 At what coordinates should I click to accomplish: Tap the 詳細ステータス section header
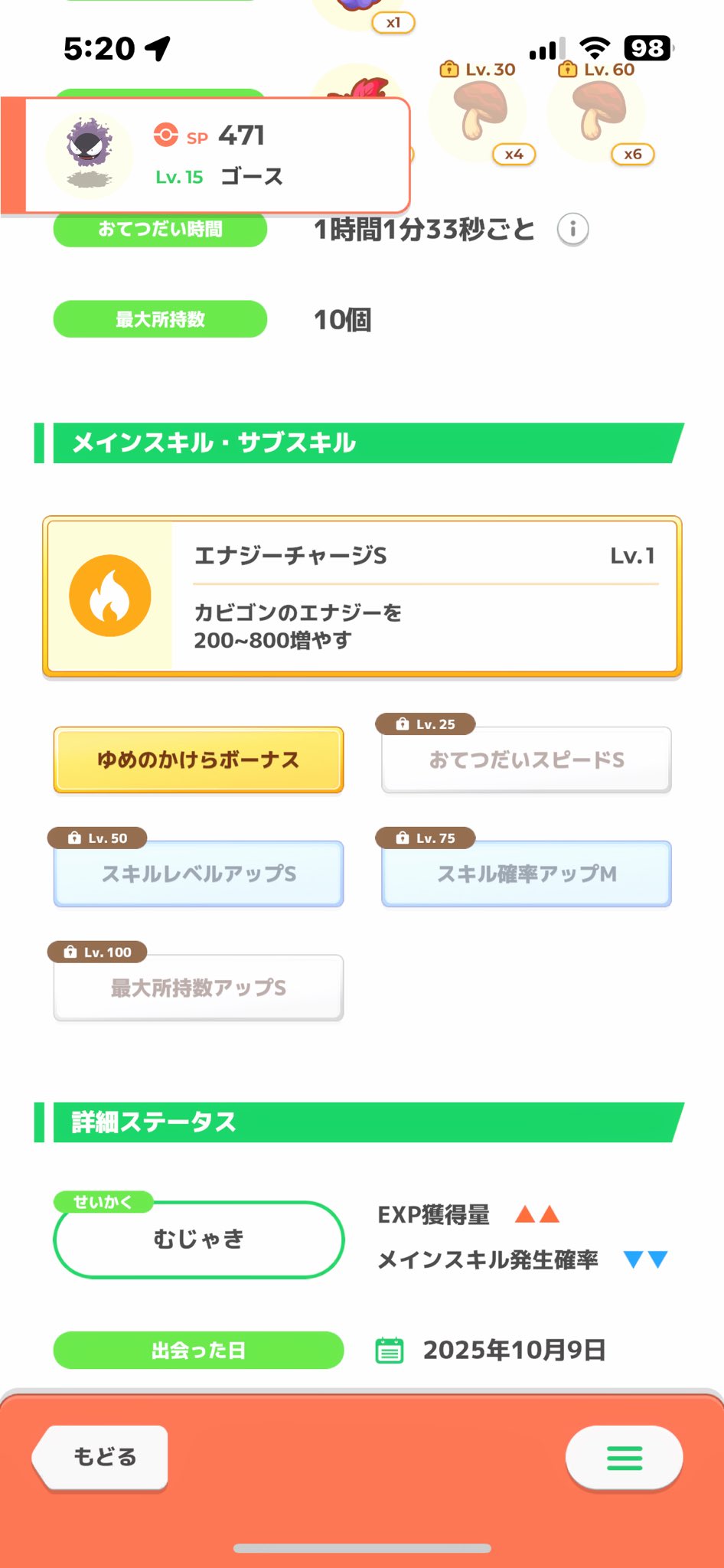tap(360, 1122)
